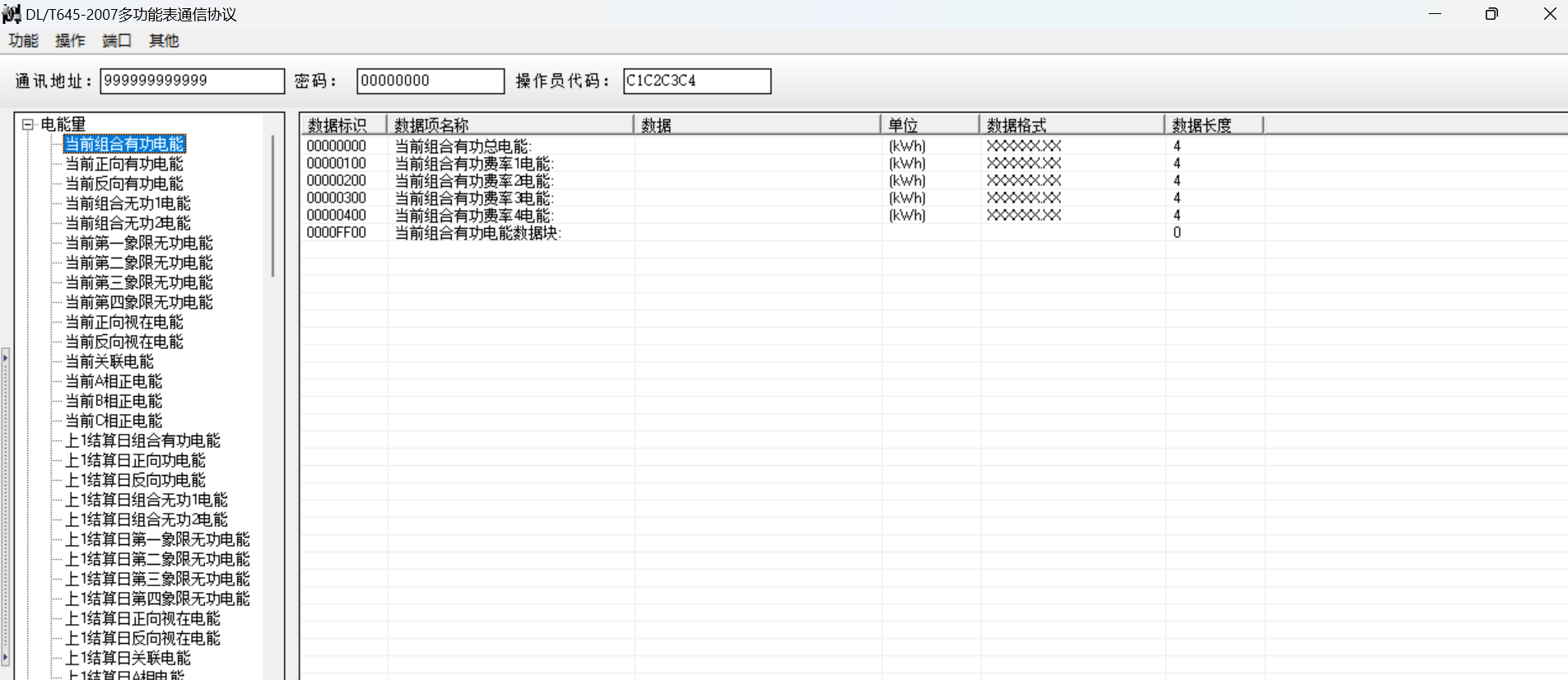Image resolution: width=1568 pixels, height=680 pixels.
Task: Select 当前反向视在电能 tree item
Action: point(124,342)
